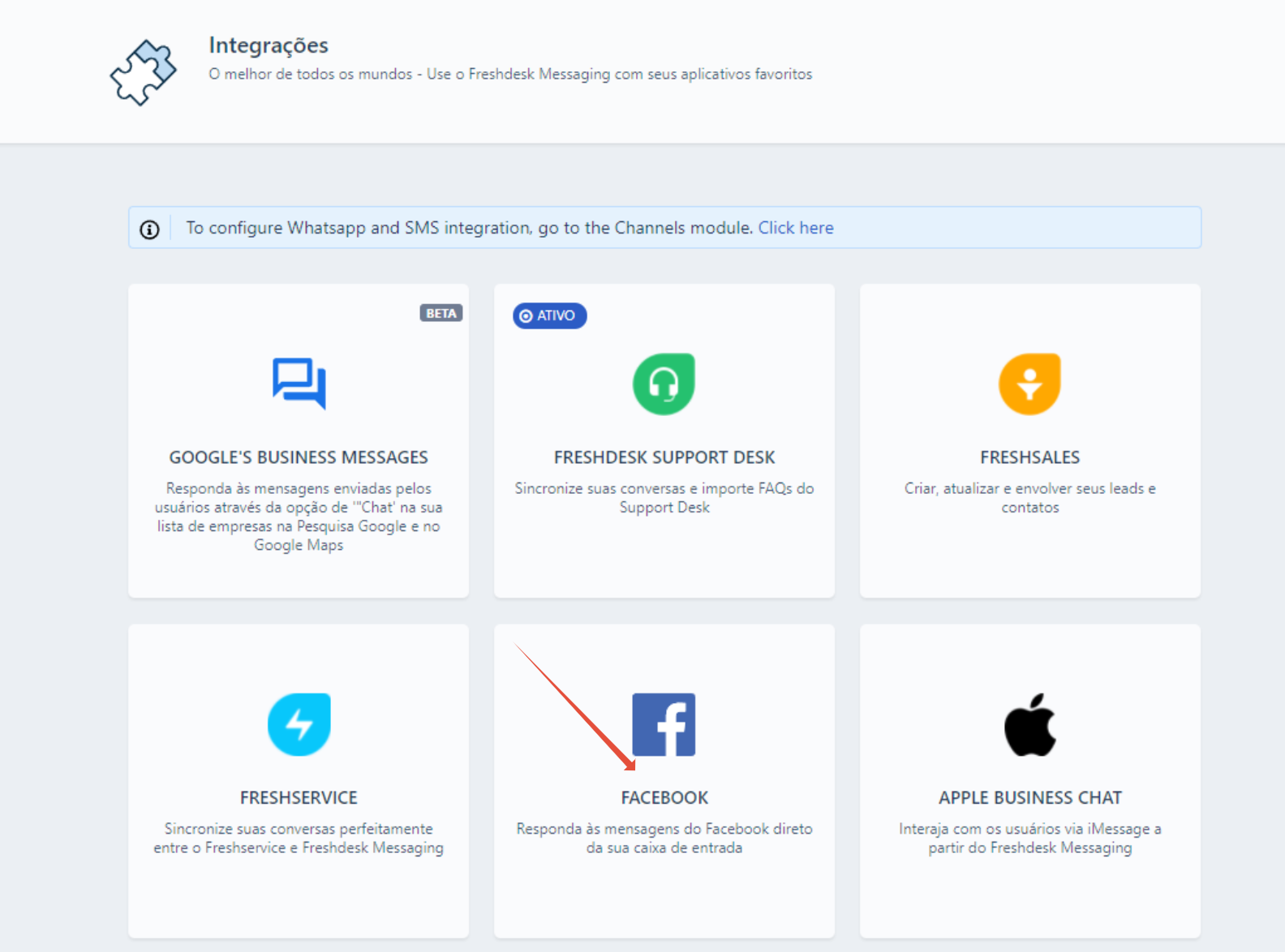Viewport: 1285px width, 952px height.
Task: Click the Integrações page heading
Action: 269,45
